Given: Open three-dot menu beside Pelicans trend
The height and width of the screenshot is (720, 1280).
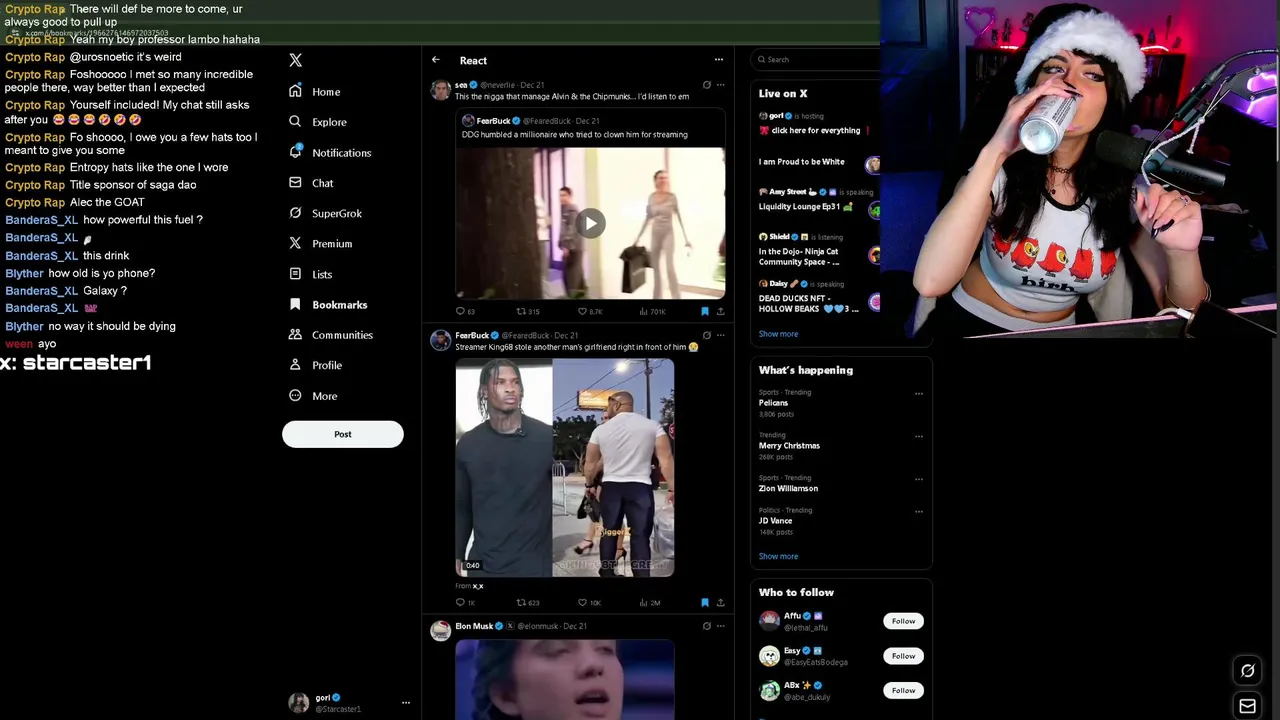Looking at the screenshot, I should point(918,393).
